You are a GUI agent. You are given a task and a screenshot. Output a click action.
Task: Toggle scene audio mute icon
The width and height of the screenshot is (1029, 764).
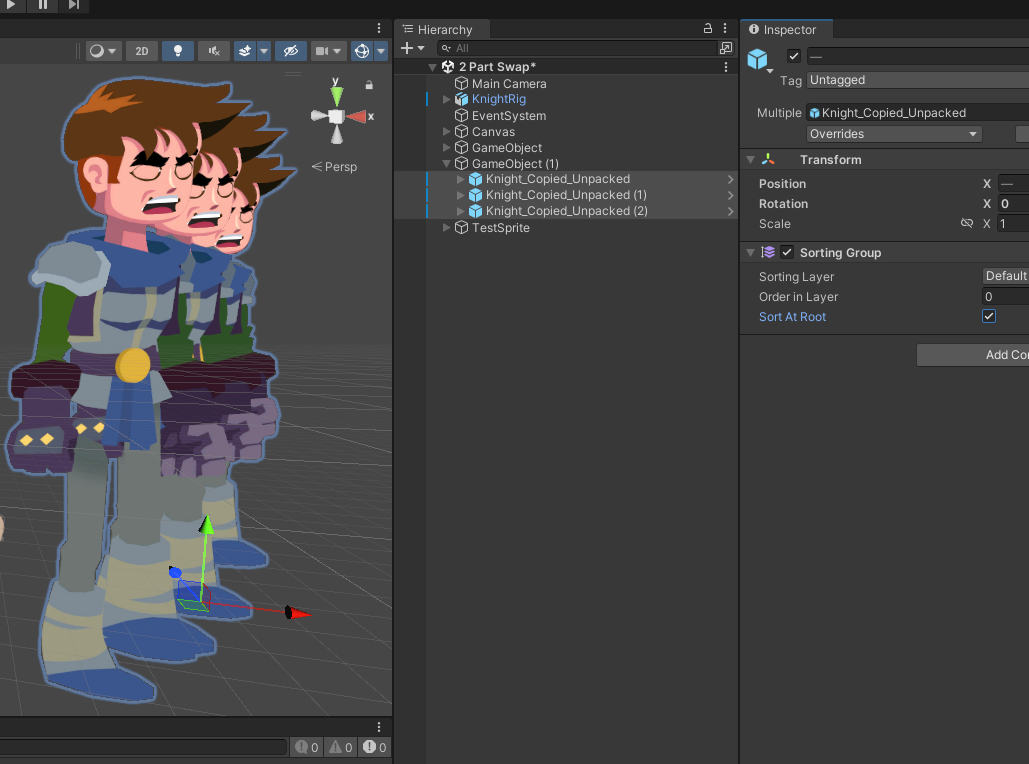click(214, 51)
